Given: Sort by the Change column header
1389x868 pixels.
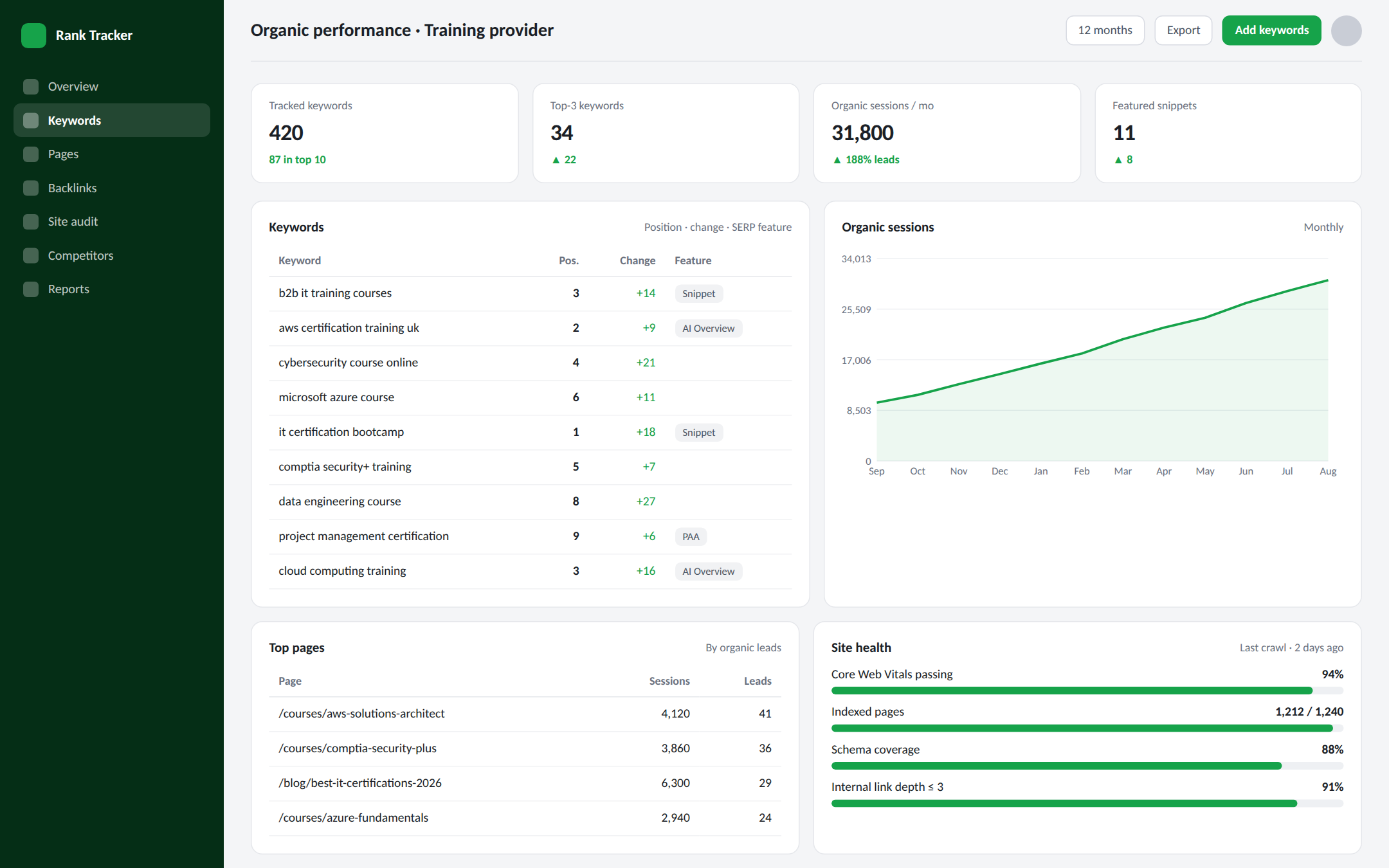Looking at the screenshot, I should tap(637, 260).
